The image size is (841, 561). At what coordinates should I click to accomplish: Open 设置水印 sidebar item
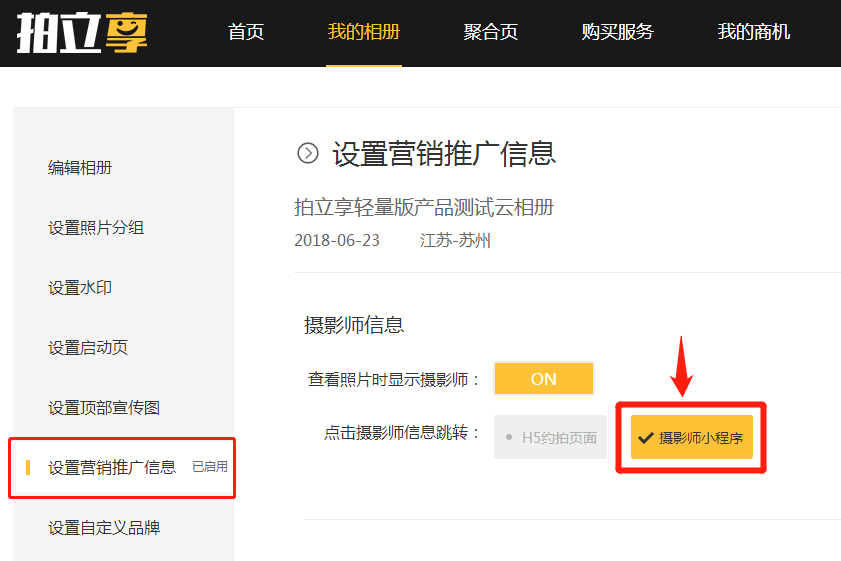coord(80,288)
